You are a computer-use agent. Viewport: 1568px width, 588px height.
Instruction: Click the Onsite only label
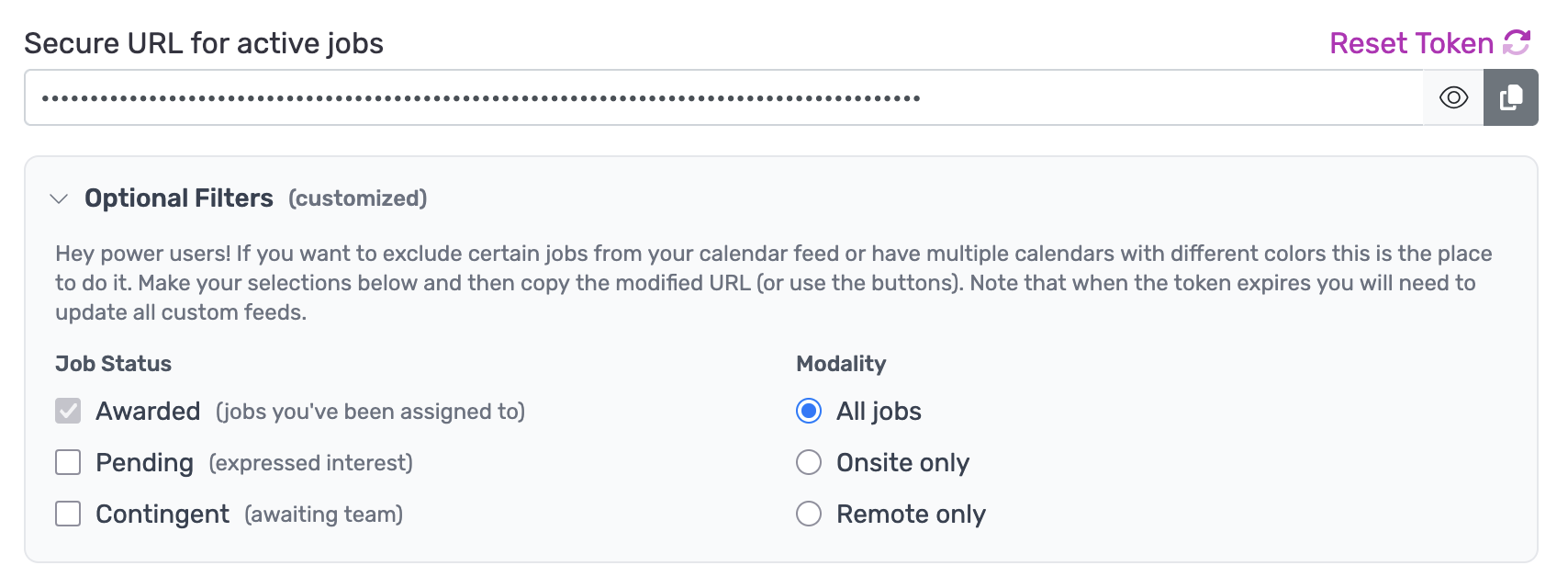coord(902,463)
